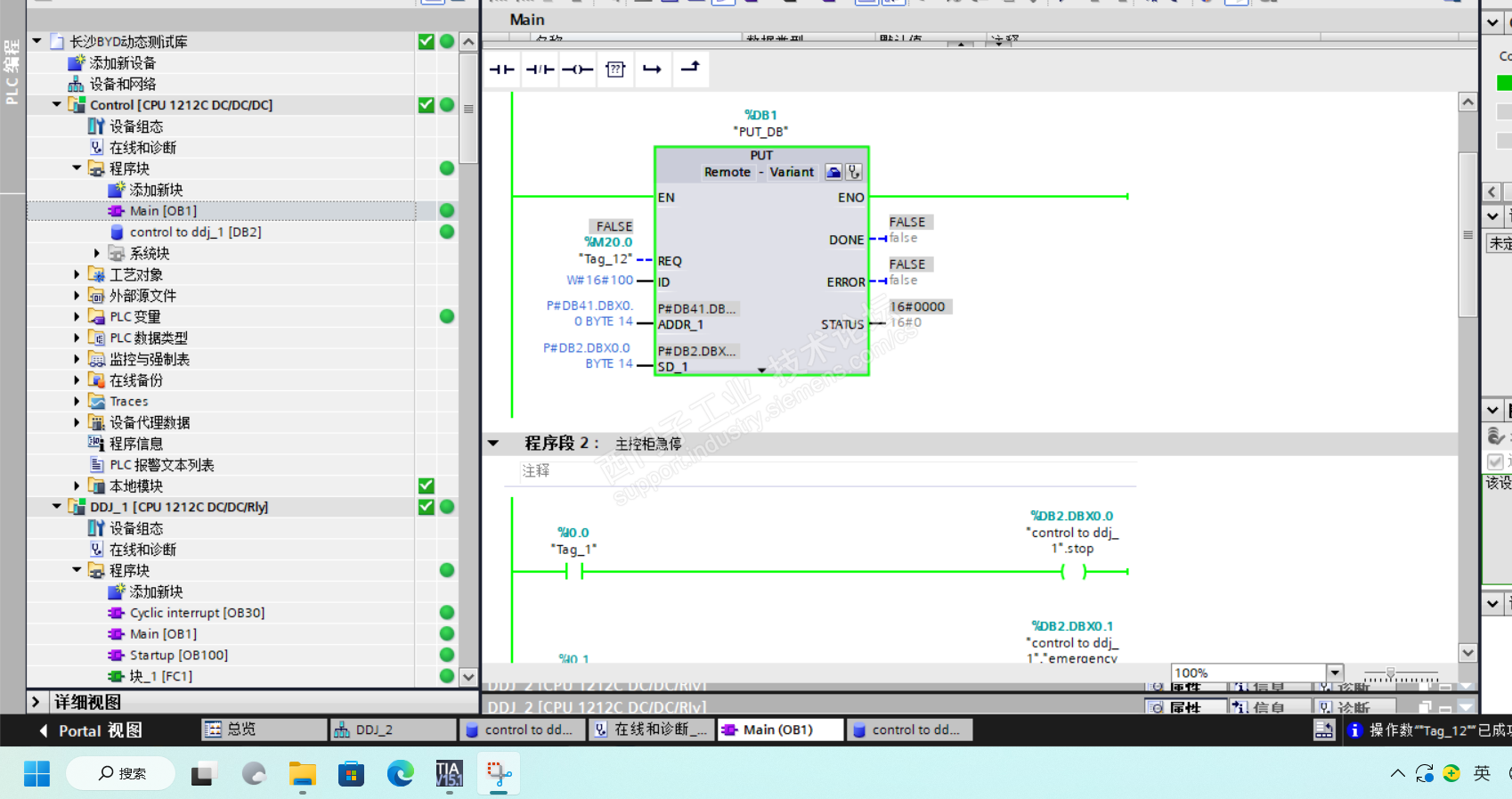This screenshot has height=799, width=1512.
Task: Open the PLC 报警文本列表 icon
Action: click(96, 465)
